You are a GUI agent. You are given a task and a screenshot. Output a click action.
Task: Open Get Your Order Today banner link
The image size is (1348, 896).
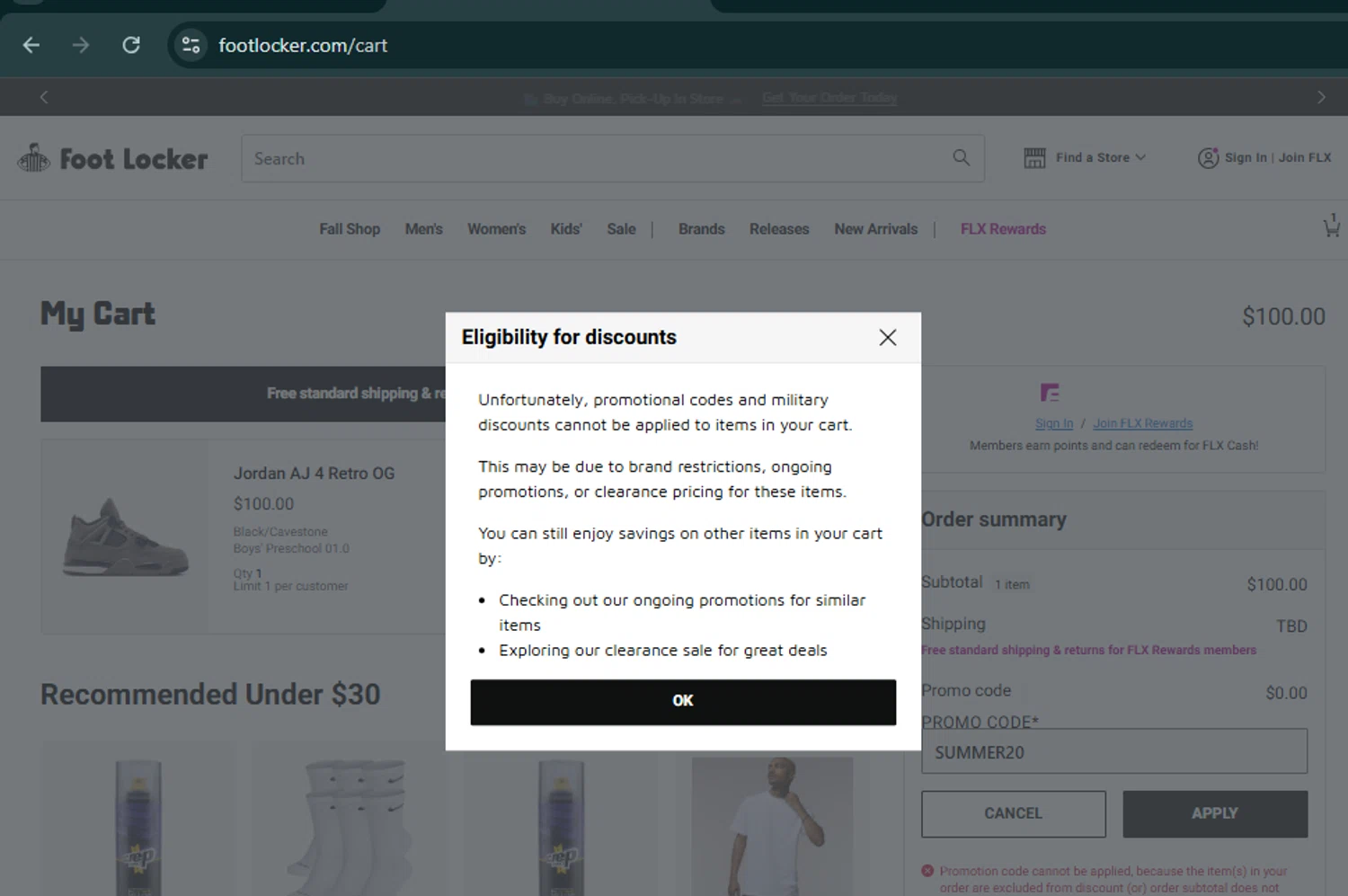[x=829, y=97]
